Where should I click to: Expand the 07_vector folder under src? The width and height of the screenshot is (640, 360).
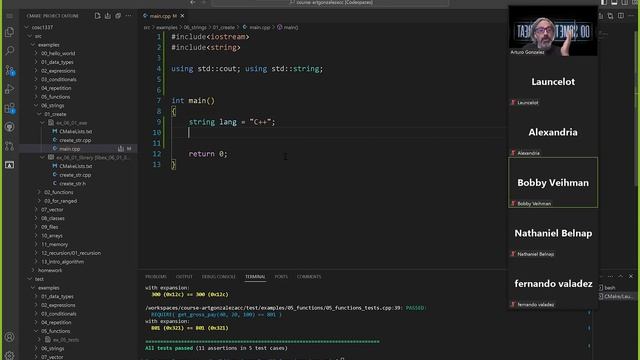pyautogui.click(x=52, y=209)
